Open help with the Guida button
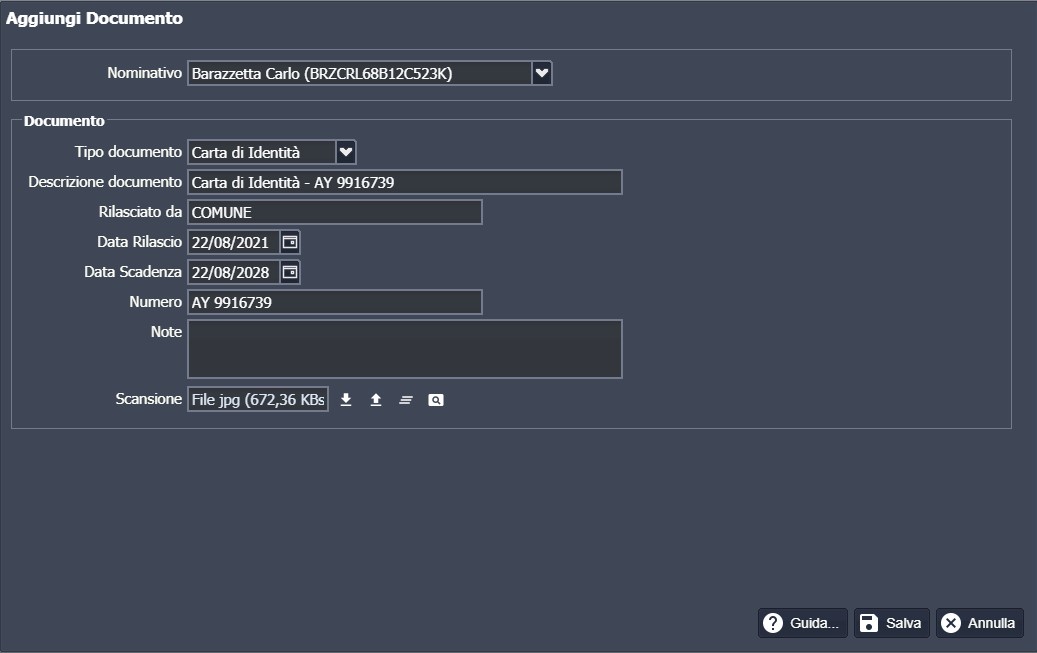The image size is (1037, 653). point(802,623)
